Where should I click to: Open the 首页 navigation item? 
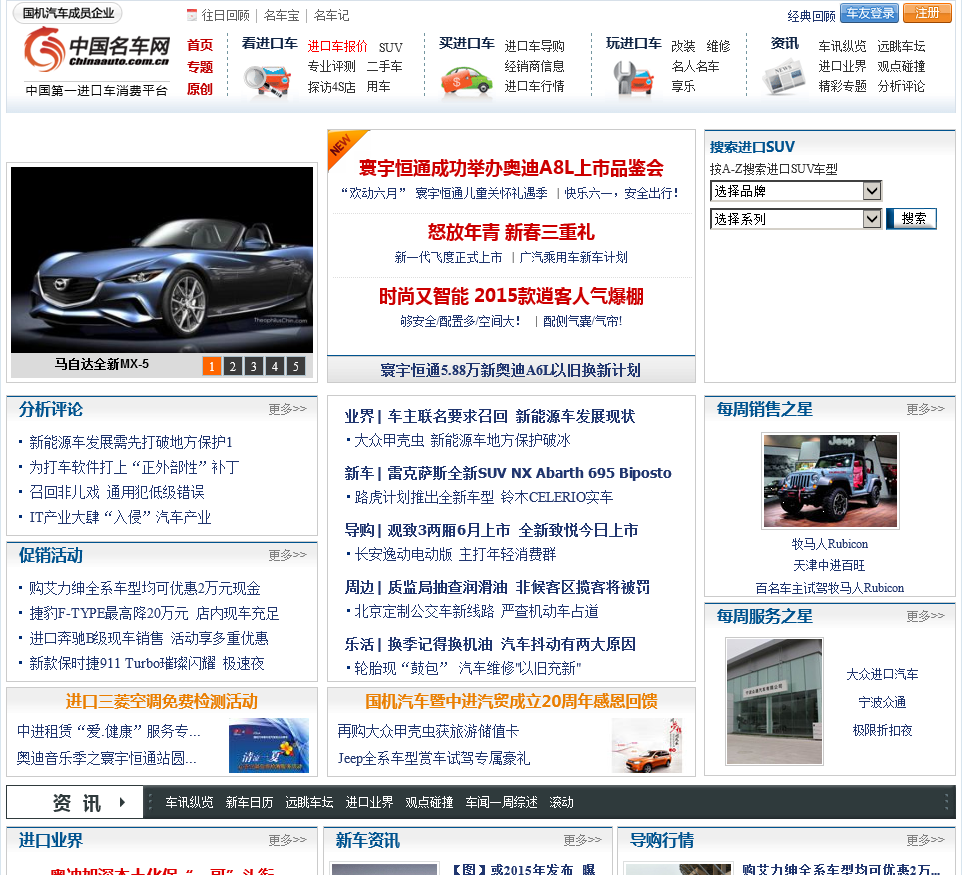(x=199, y=45)
